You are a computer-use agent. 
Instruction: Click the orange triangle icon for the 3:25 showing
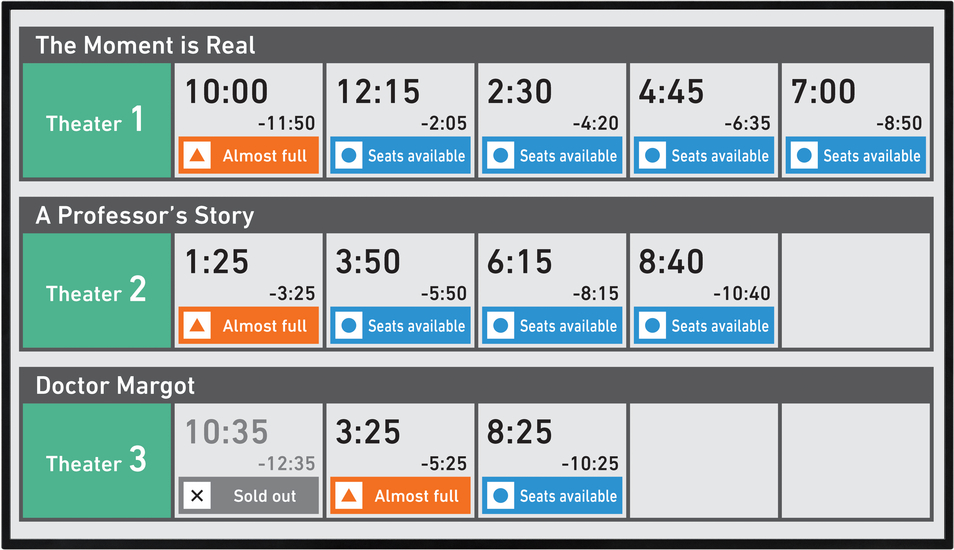(x=349, y=496)
